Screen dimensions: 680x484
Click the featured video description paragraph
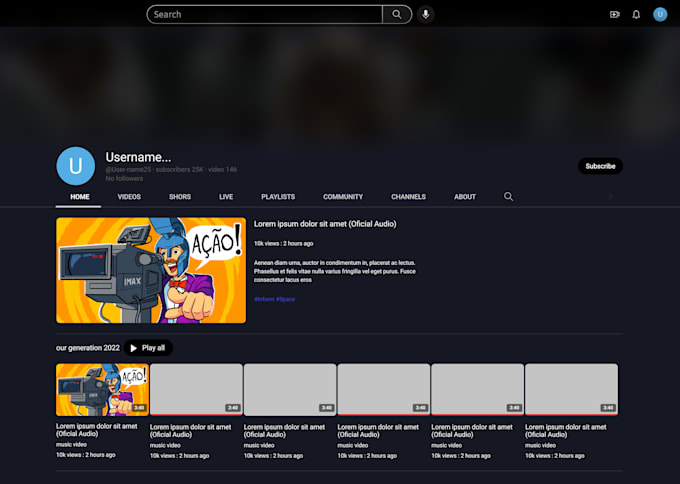coord(335,271)
